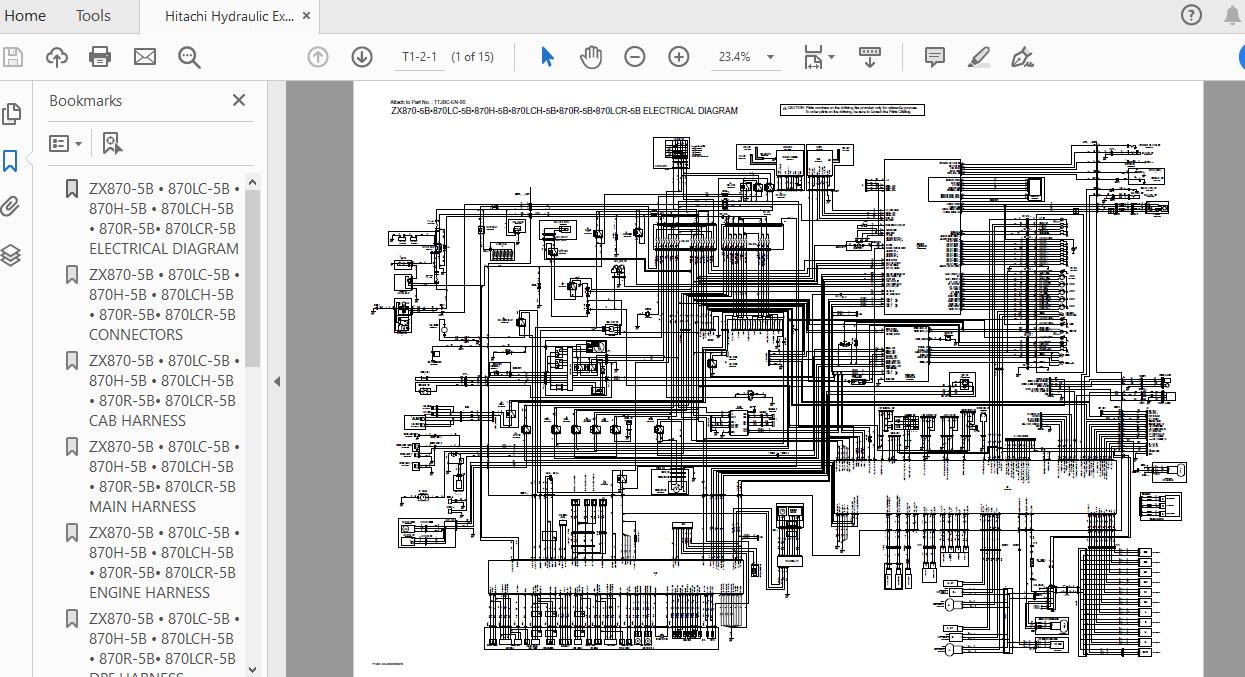Image resolution: width=1245 pixels, height=677 pixels.
Task: Open the Find text magnifier tool
Action: [x=189, y=57]
